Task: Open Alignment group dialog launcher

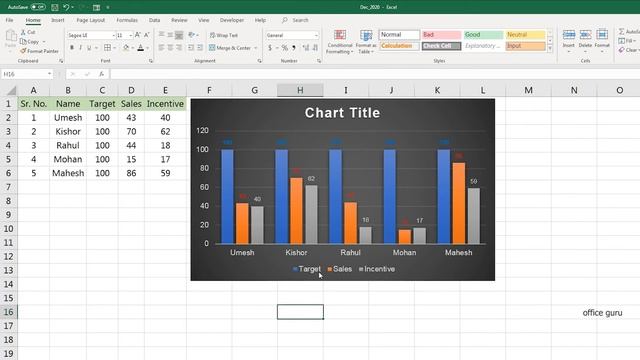Action: [260, 61]
